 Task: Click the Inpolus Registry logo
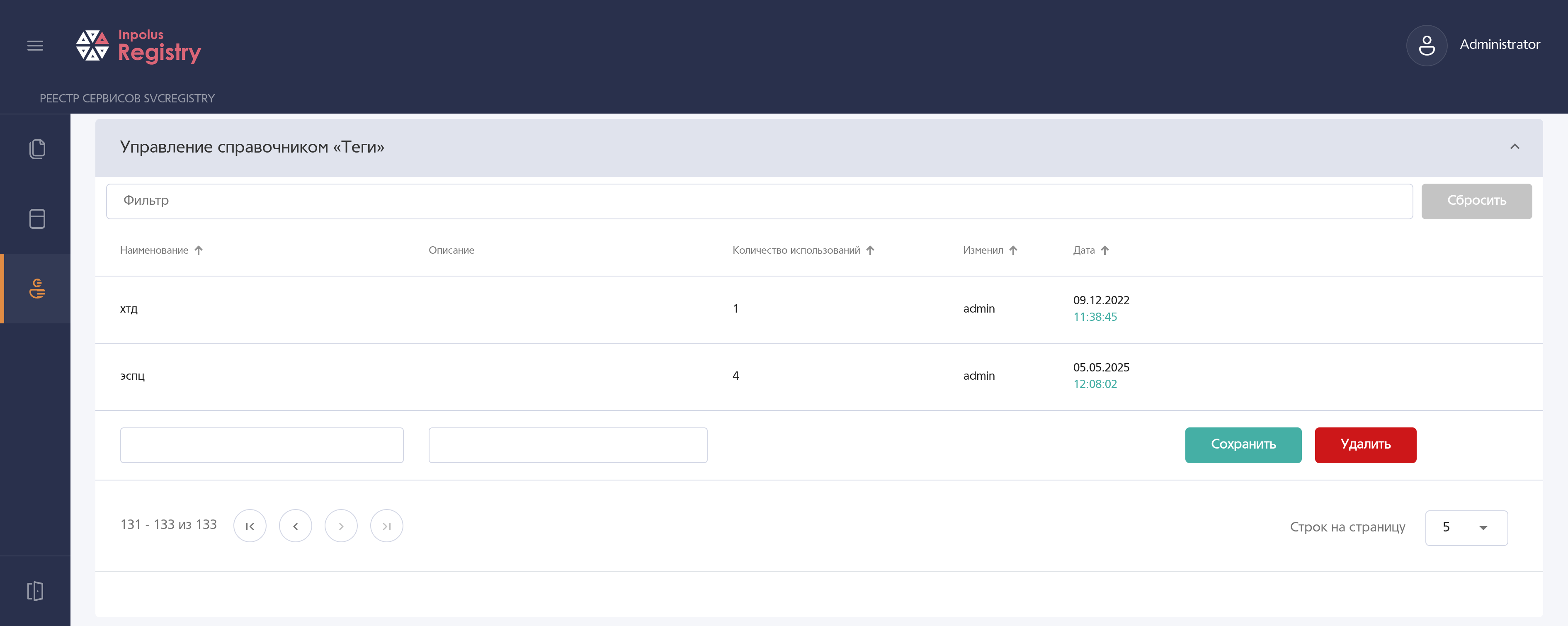pos(138,46)
